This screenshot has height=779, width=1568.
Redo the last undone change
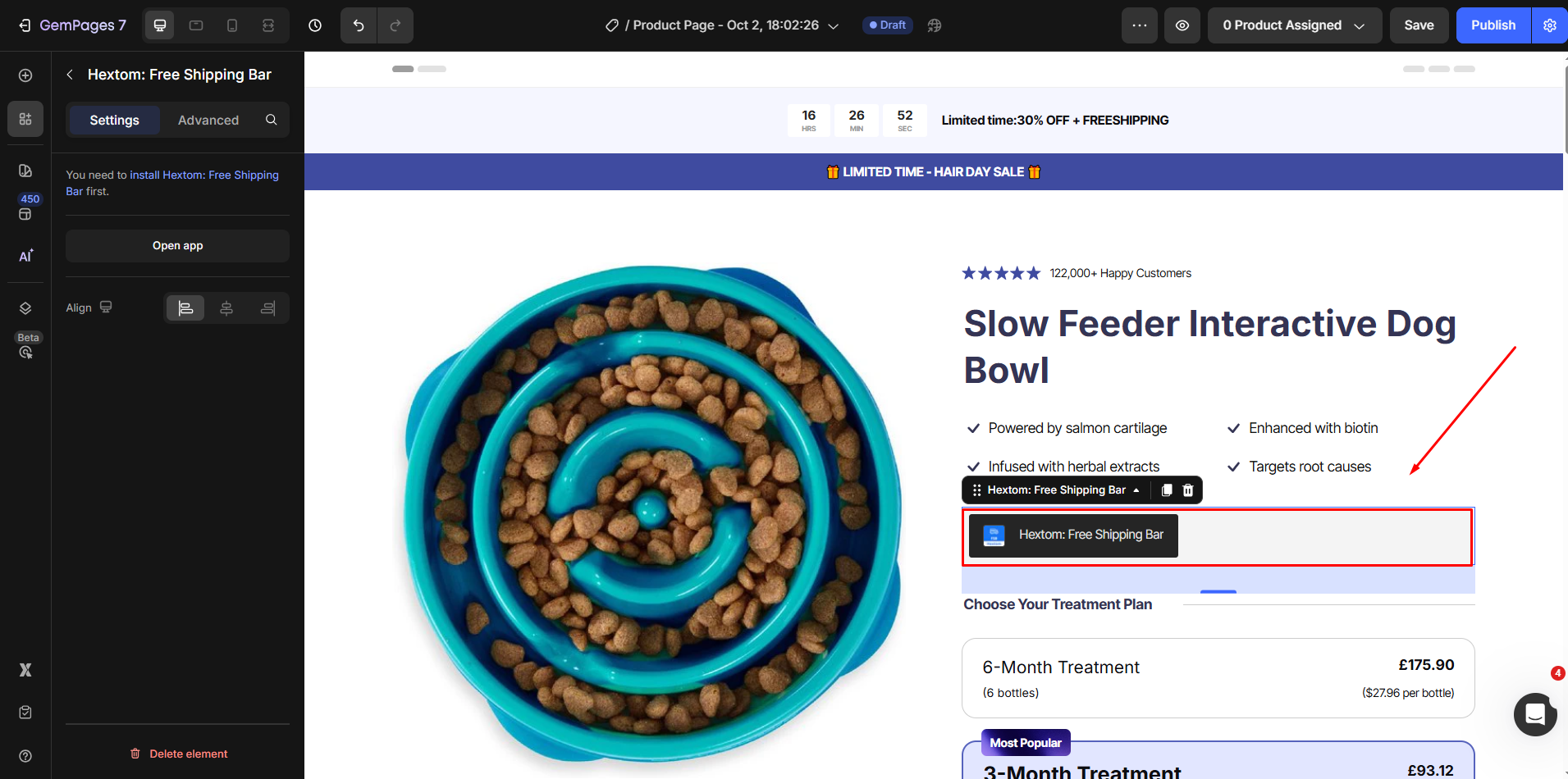point(395,25)
